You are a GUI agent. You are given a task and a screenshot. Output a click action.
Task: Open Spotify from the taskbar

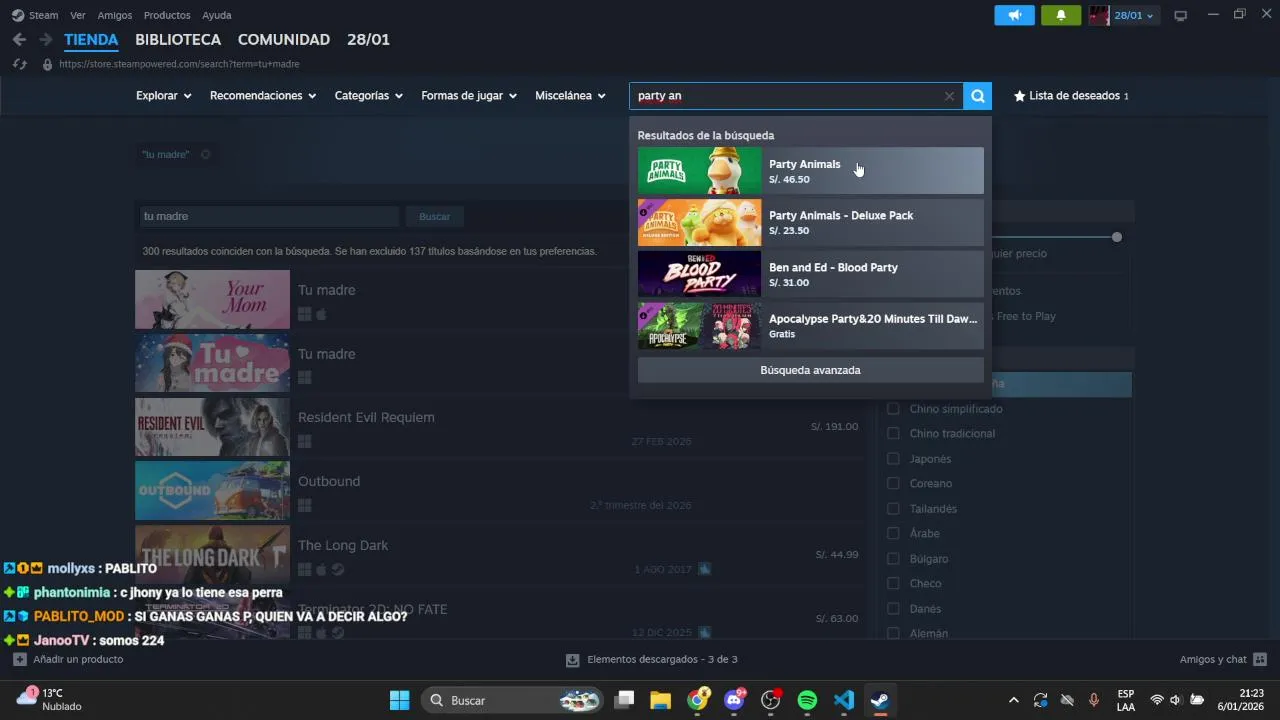pyautogui.click(x=807, y=700)
